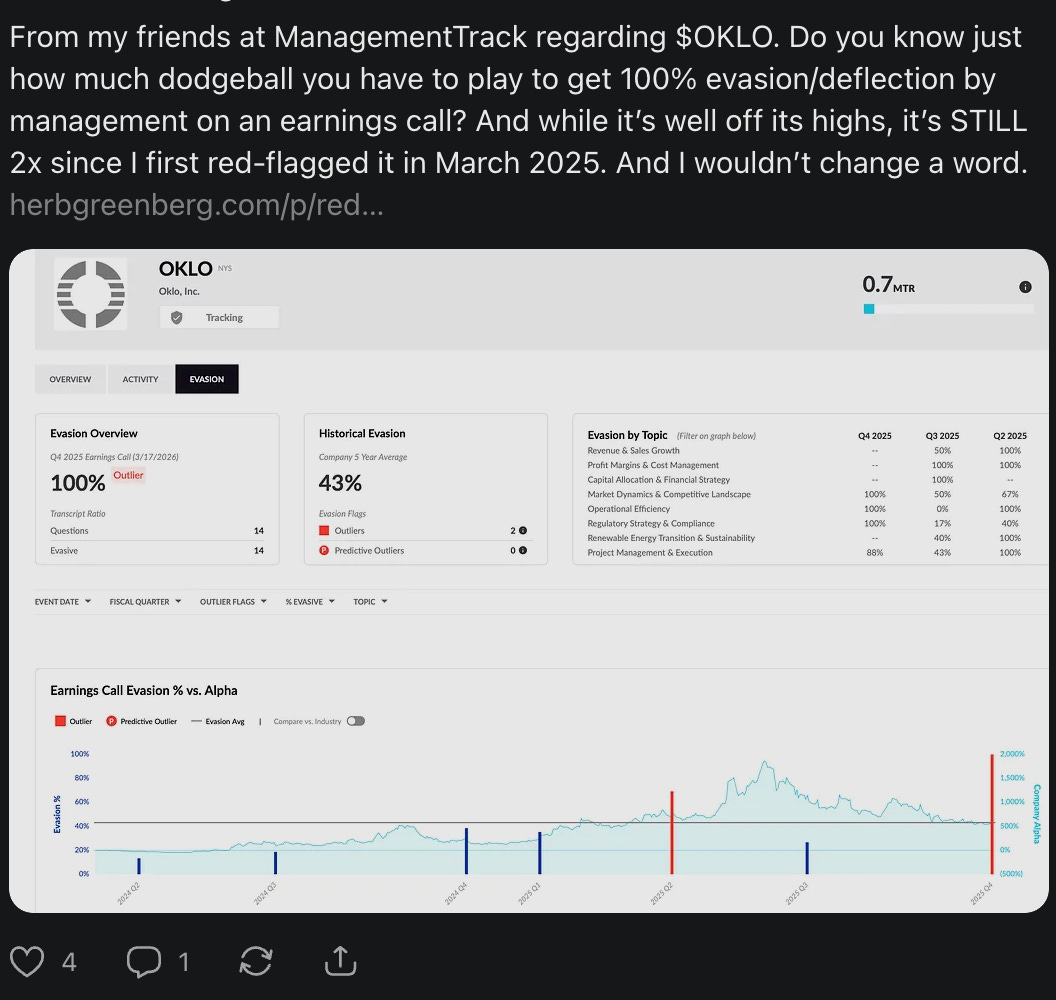This screenshot has height=1000, width=1056.
Task: Open MTR score info icon
Action: (x=1025, y=287)
